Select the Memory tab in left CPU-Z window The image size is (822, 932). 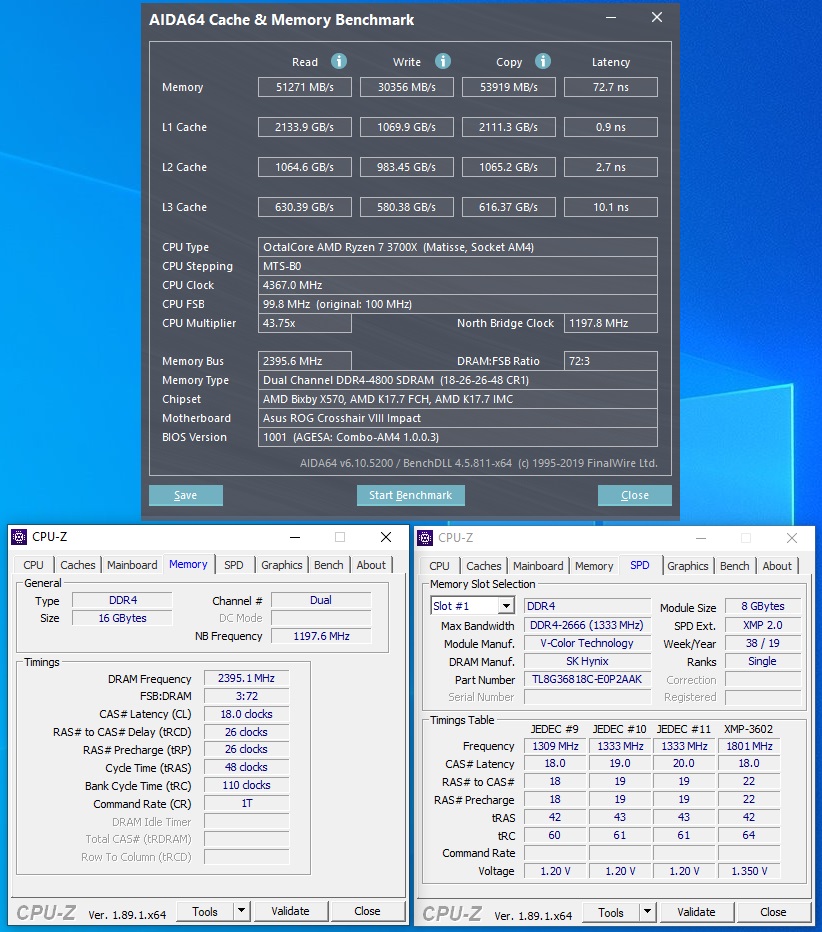click(x=188, y=564)
